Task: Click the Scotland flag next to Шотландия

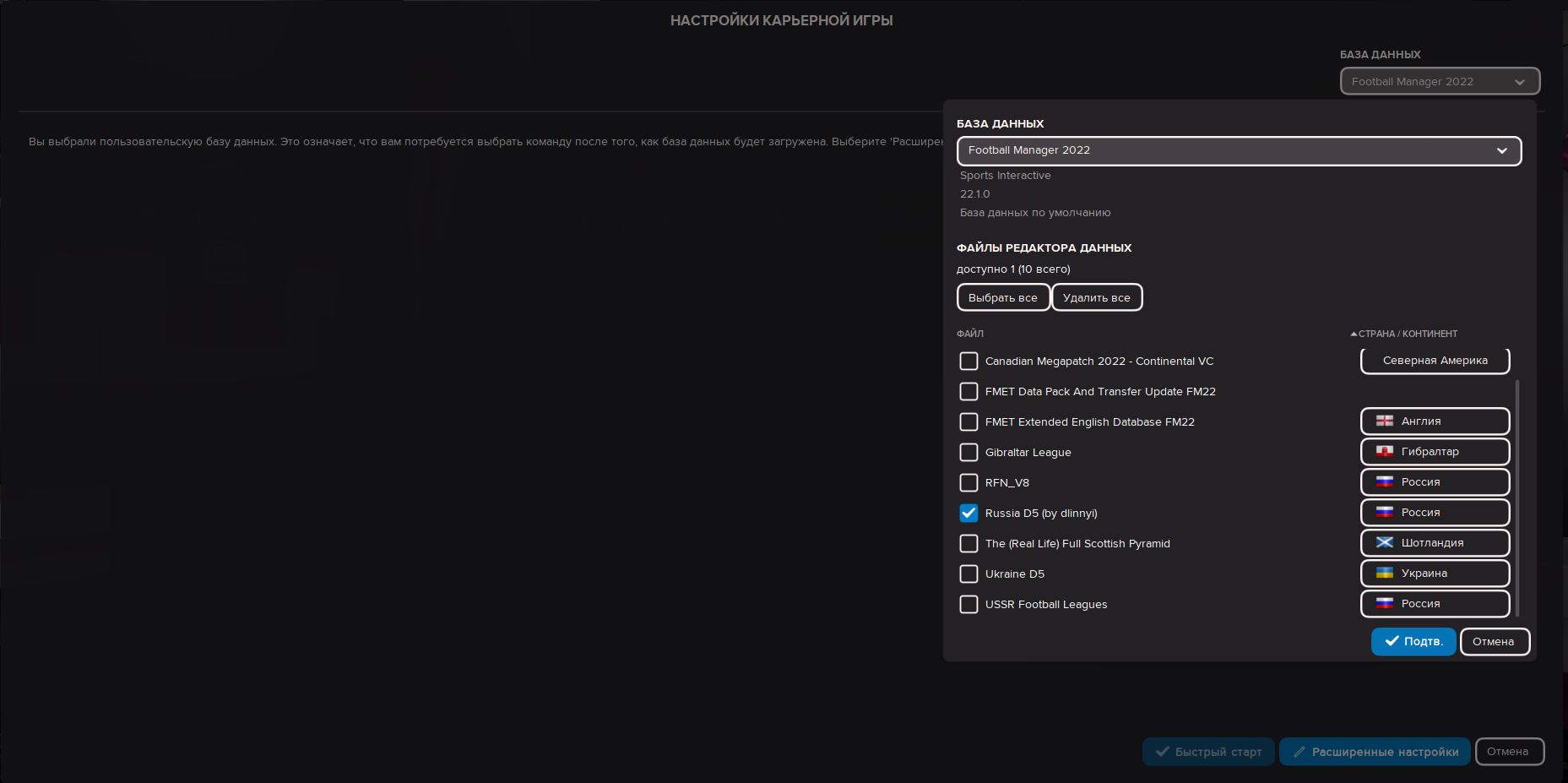Action: (x=1385, y=542)
